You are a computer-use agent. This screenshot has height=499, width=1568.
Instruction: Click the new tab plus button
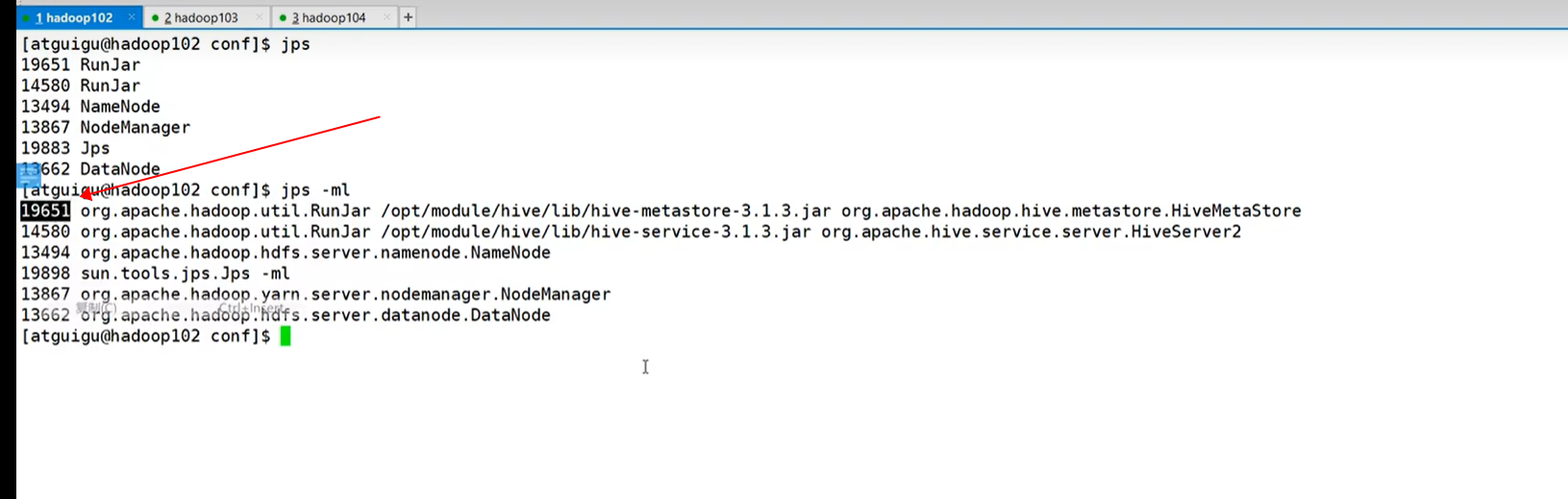click(x=408, y=17)
